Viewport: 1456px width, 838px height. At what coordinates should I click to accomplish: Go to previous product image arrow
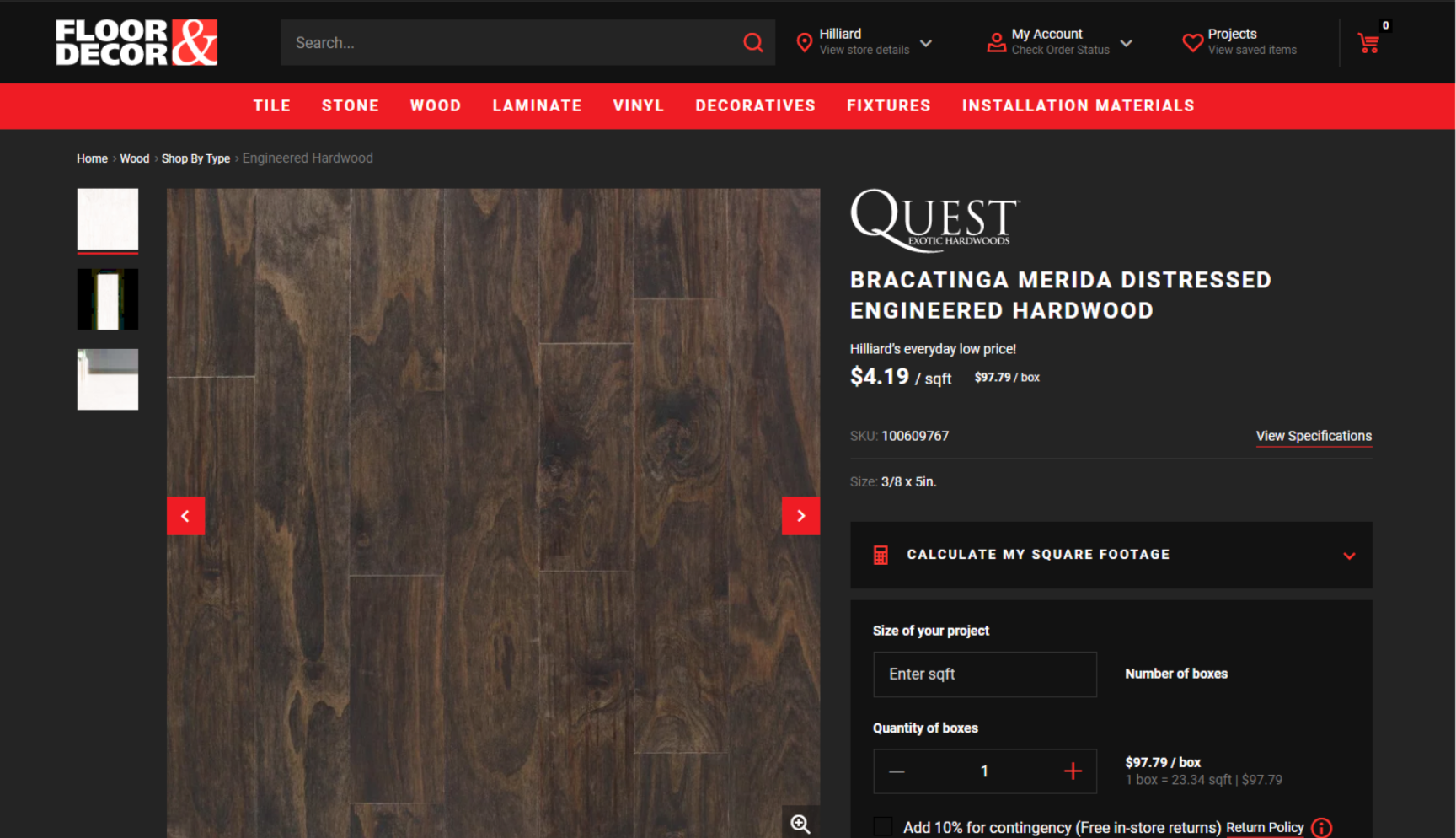coord(185,516)
